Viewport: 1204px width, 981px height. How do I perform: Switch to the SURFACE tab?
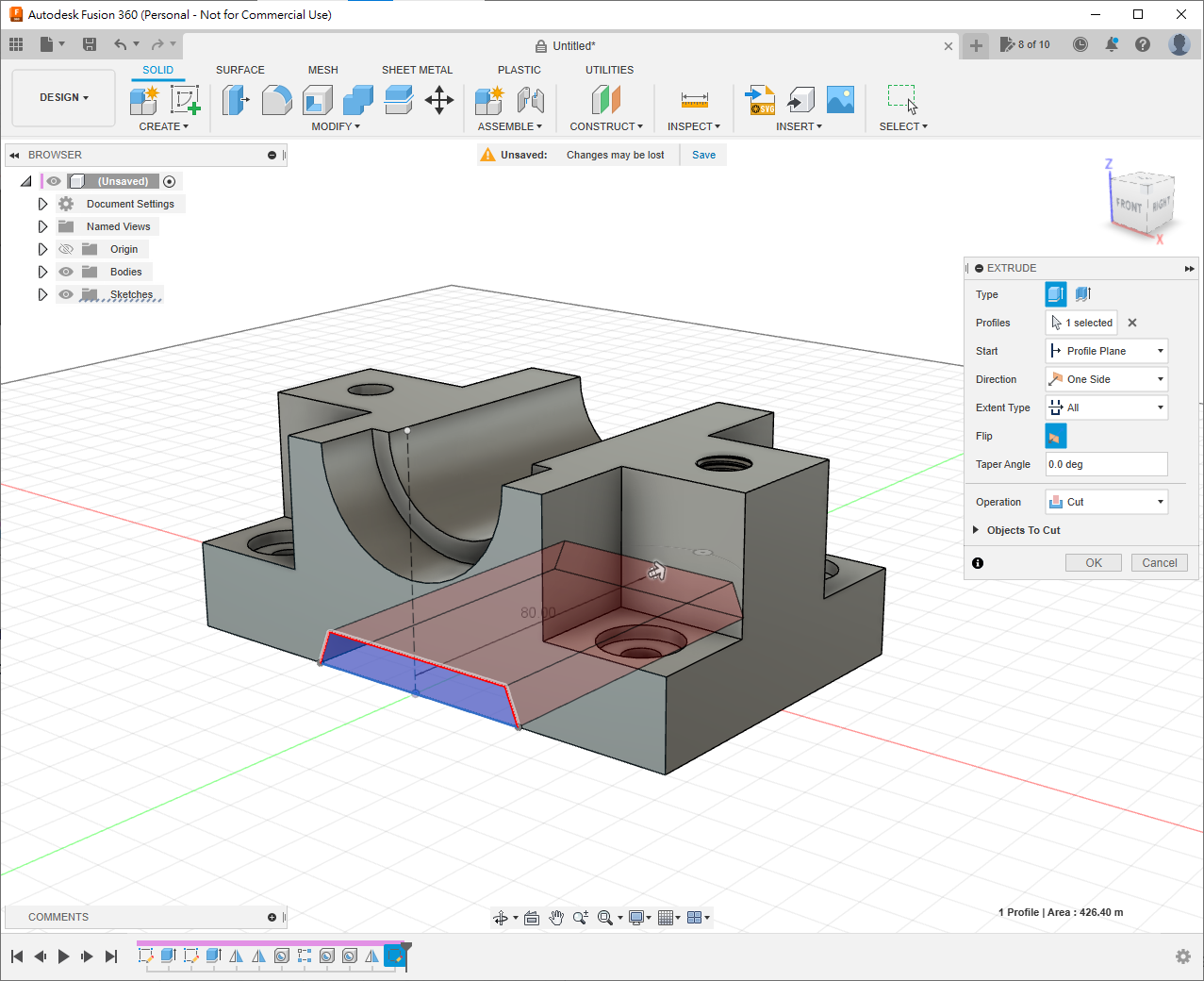click(239, 70)
